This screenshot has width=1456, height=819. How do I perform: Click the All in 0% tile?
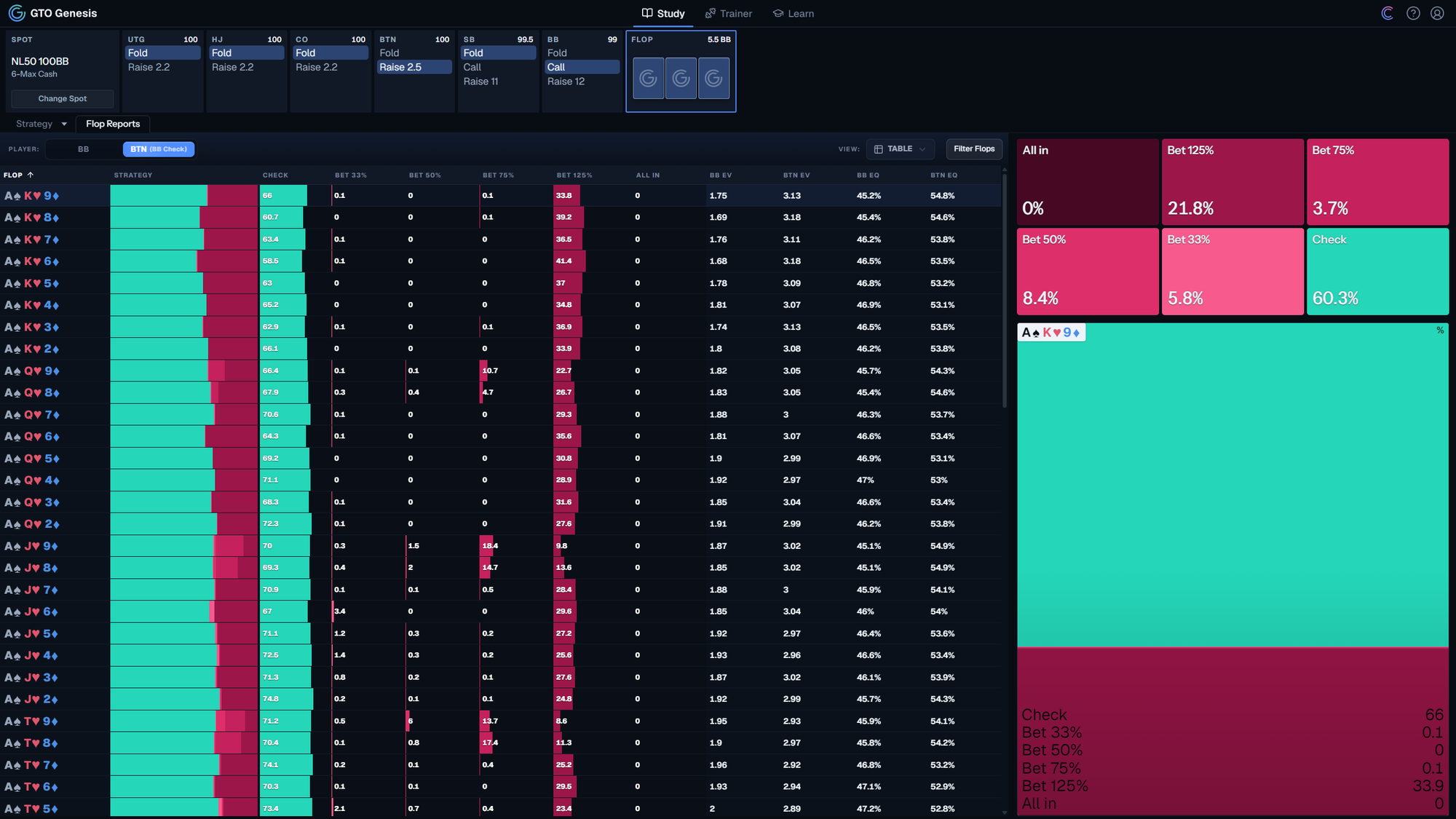coord(1088,182)
